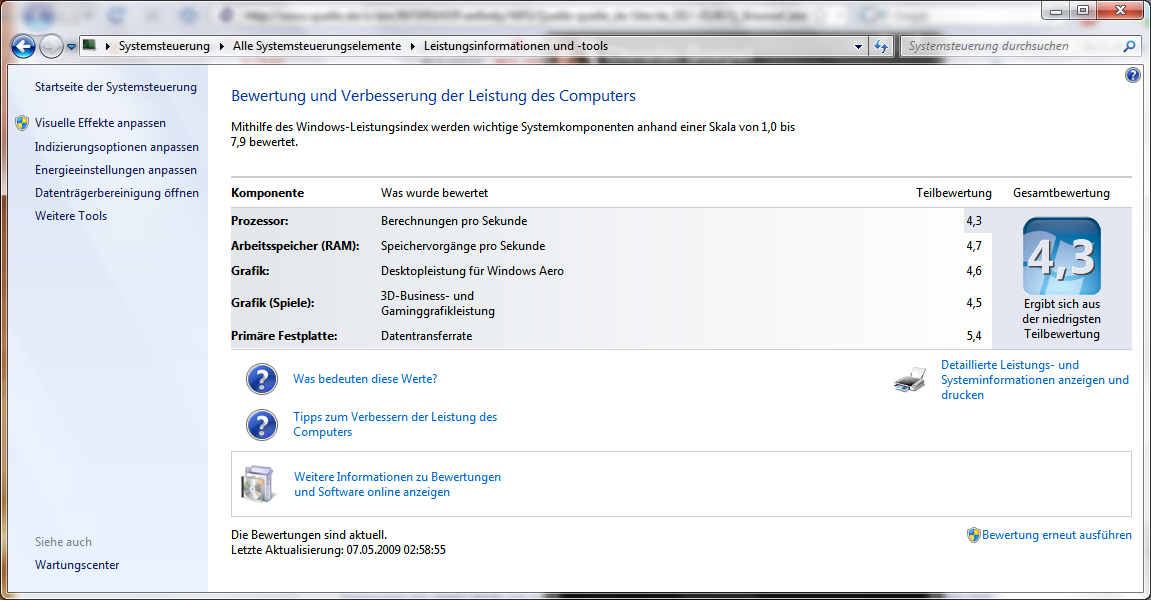1151x600 pixels.
Task: Click shield icon beside Bewertung erneut ausführen
Action: pos(973,535)
